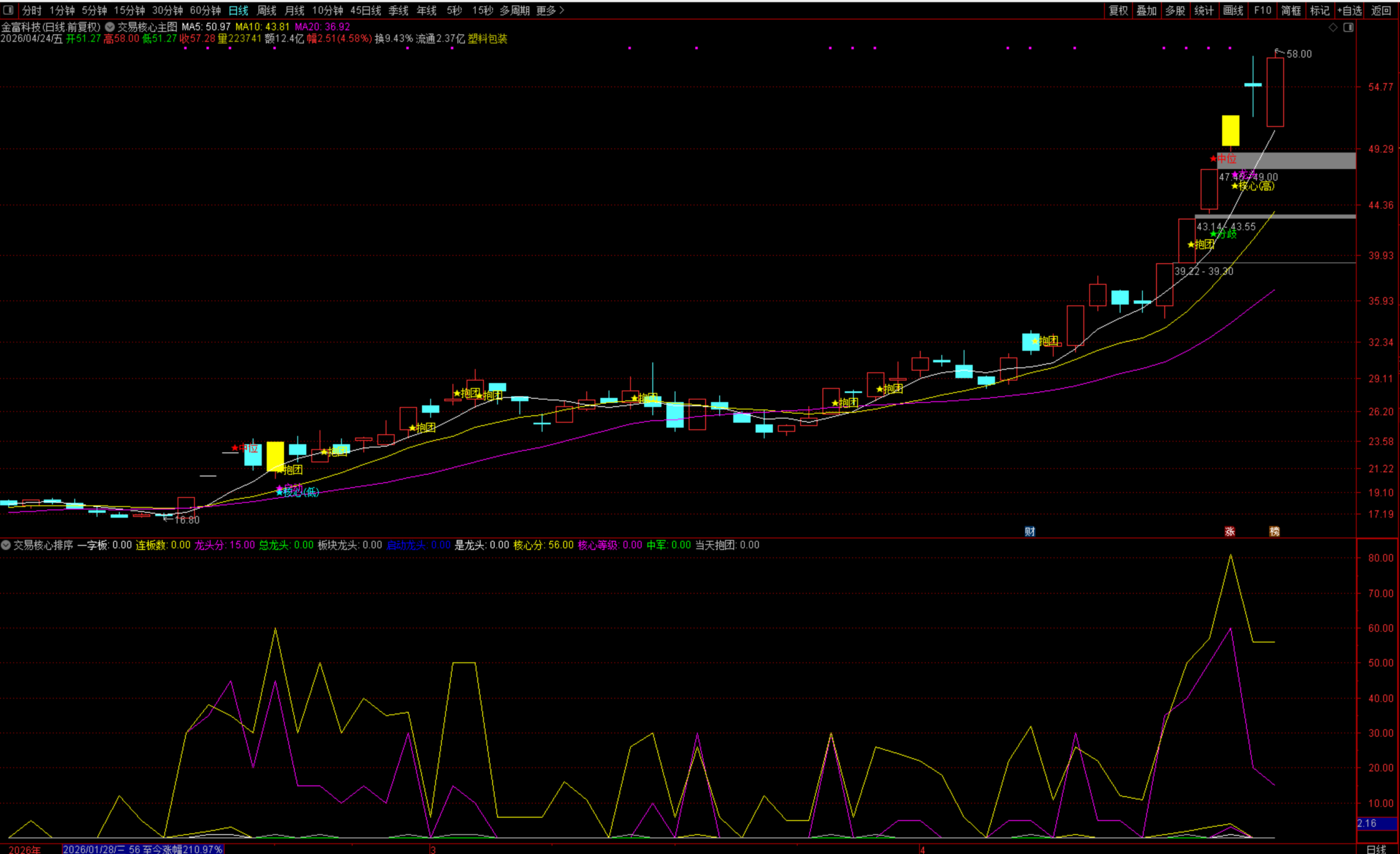Click the 塑料包装 sector link
This screenshot has height=854, width=1400.
487,39
